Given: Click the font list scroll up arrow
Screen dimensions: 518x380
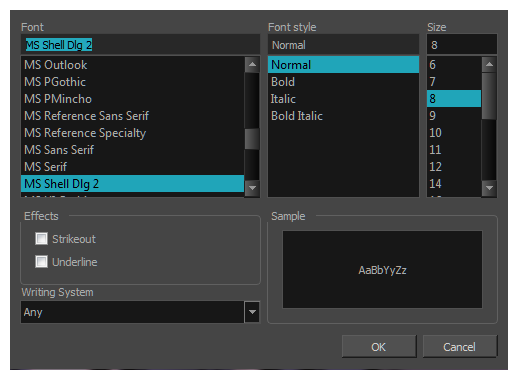Looking at the screenshot, I should (x=252, y=64).
